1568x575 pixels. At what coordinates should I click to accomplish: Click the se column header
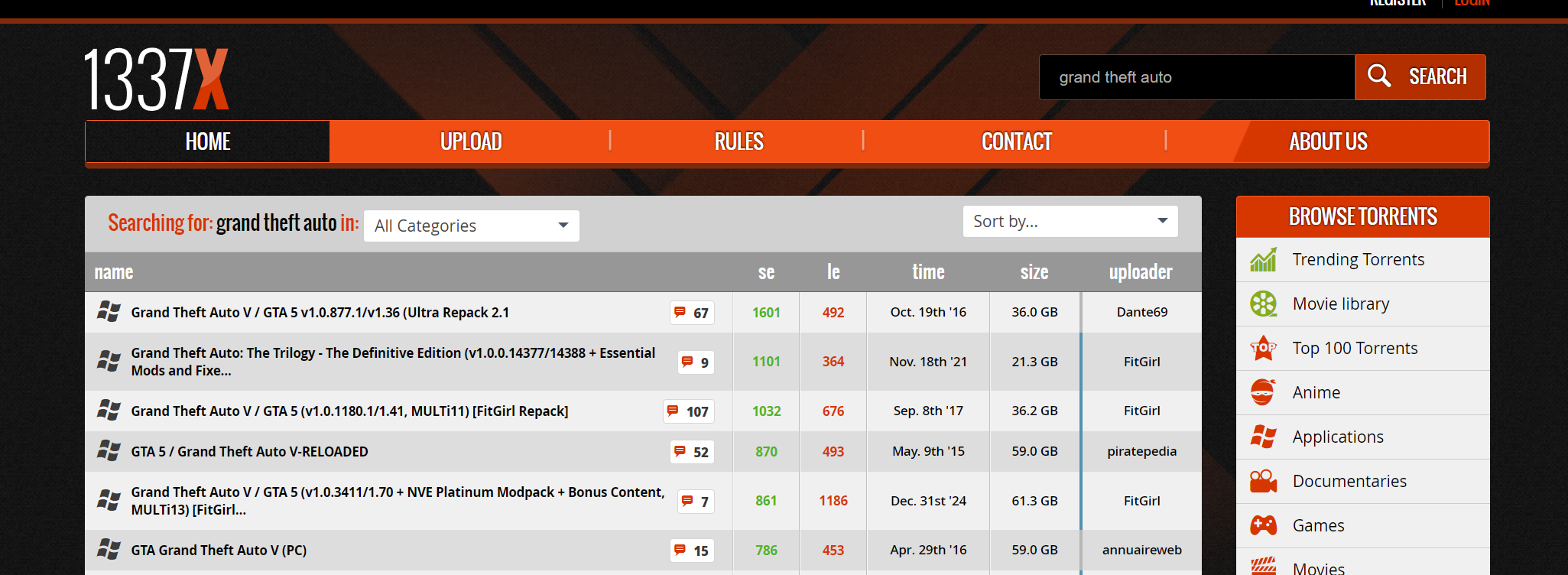(x=766, y=272)
